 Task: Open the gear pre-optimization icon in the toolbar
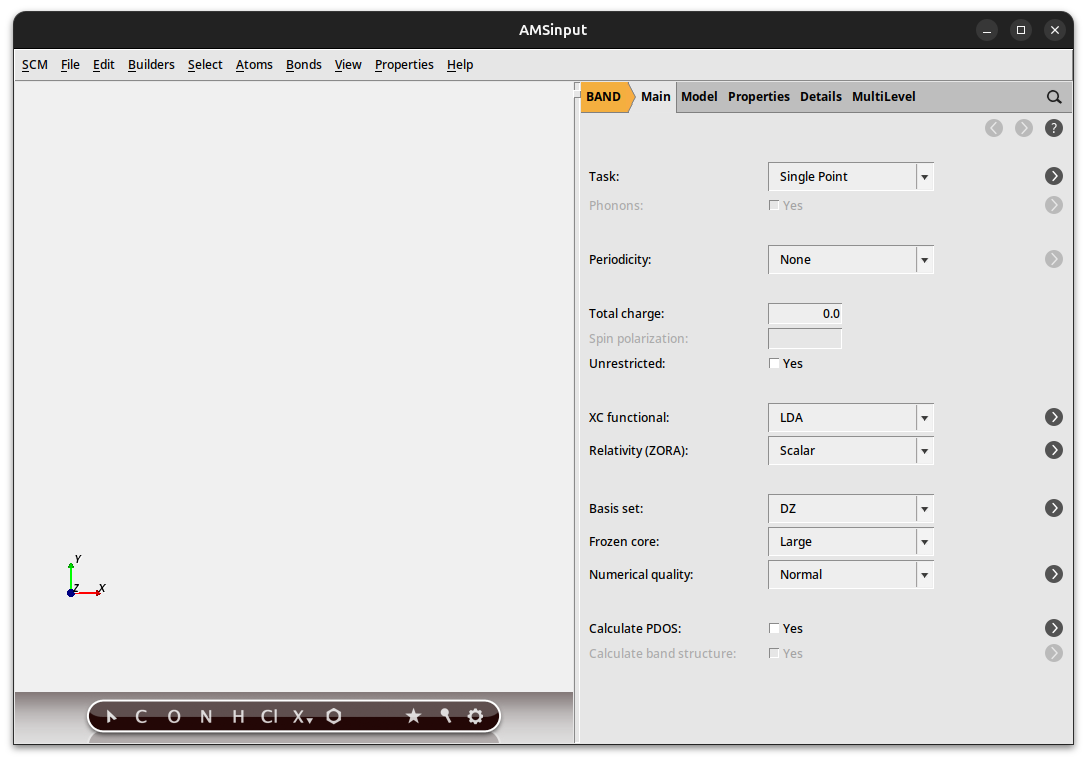coord(474,716)
